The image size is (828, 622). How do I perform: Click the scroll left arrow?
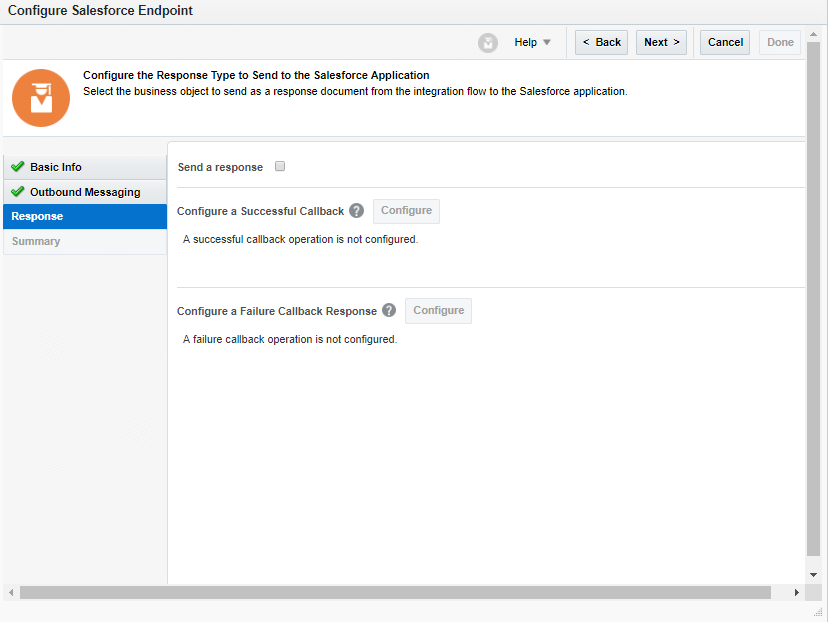click(11, 592)
